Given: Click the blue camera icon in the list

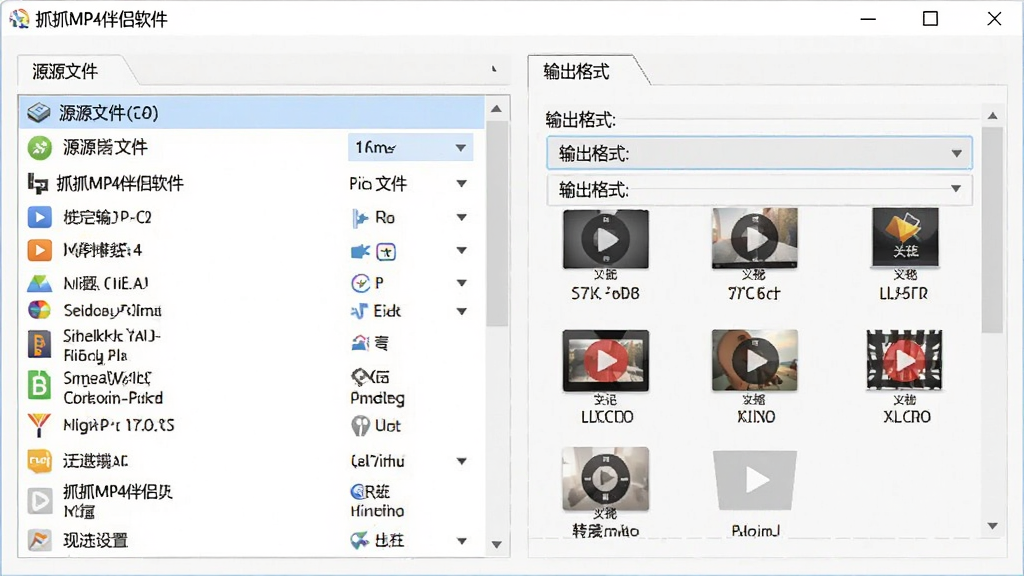Looking at the screenshot, I should 360,251.
